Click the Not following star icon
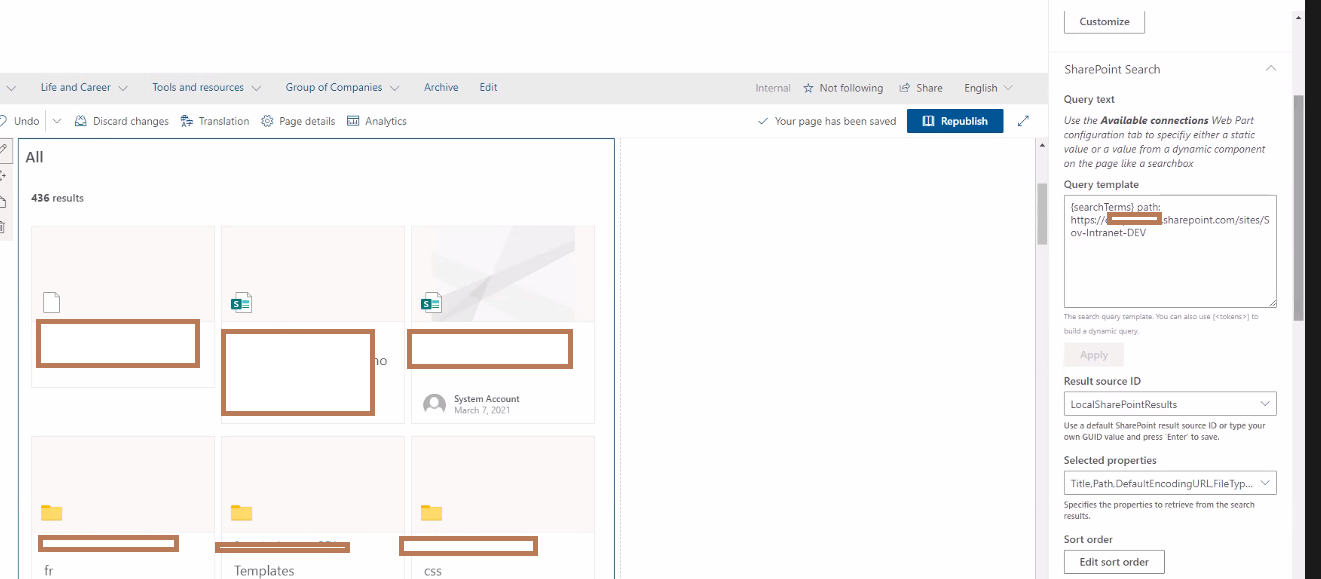The height and width of the screenshot is (579, 1321). (x=808, y=88)
